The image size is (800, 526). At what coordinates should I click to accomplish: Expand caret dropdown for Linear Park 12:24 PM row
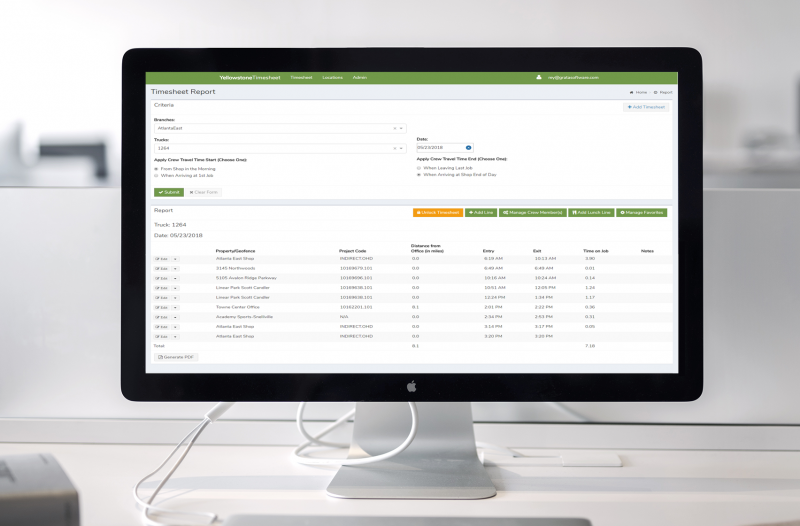pos(175,298)
